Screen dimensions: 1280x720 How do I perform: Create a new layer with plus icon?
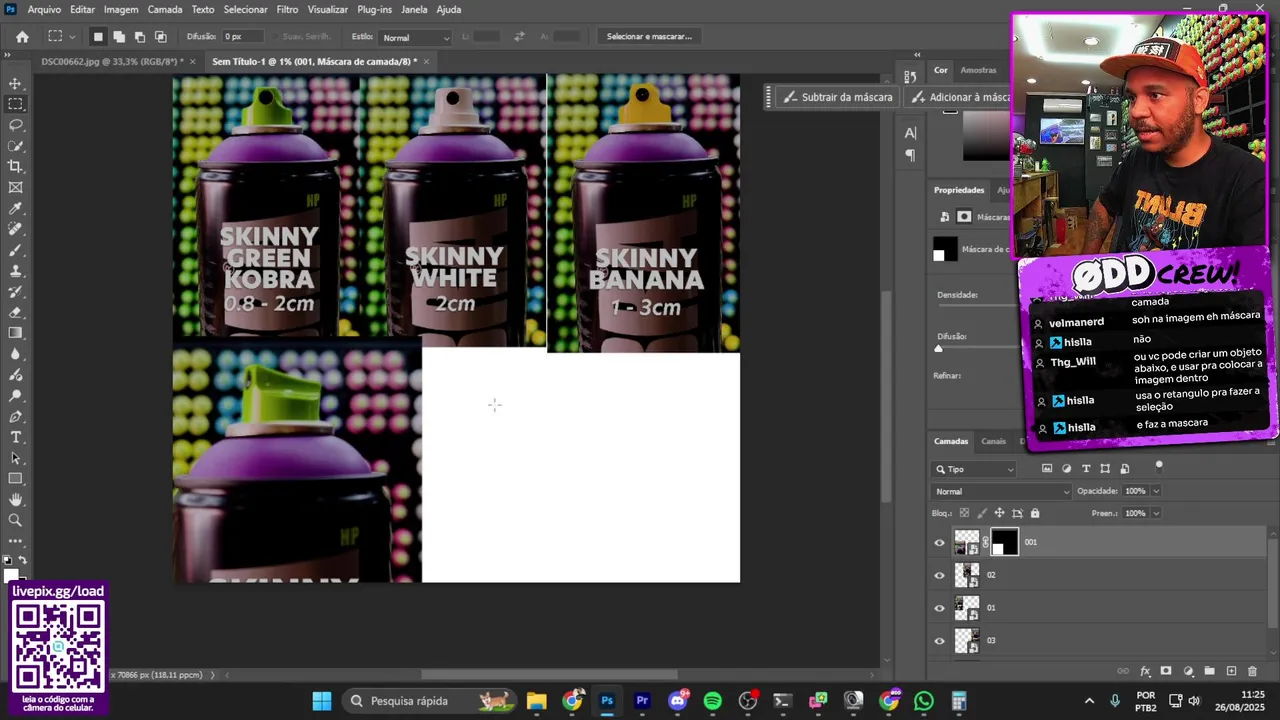(x=1231, y=671)
